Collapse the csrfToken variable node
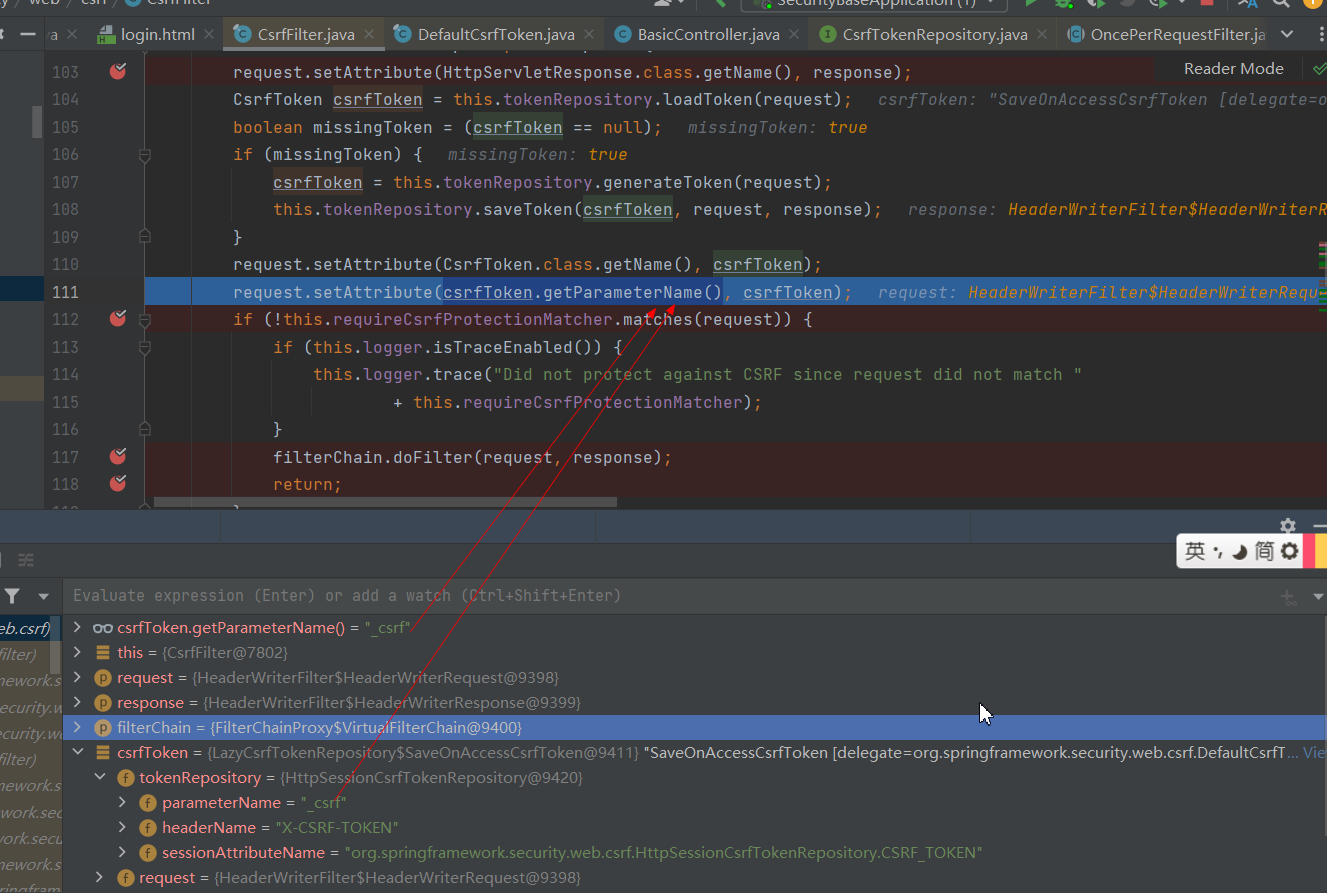1327x893 pixels. click(x=78, y=752)
